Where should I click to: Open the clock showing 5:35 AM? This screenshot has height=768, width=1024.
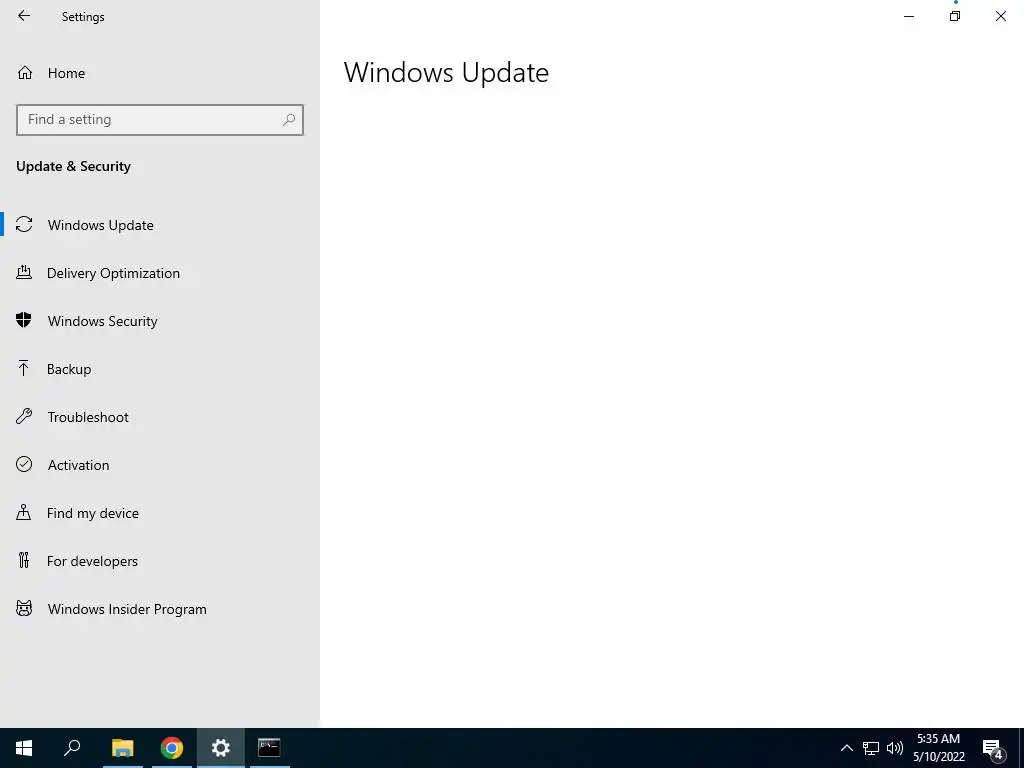tap(938, 748)
